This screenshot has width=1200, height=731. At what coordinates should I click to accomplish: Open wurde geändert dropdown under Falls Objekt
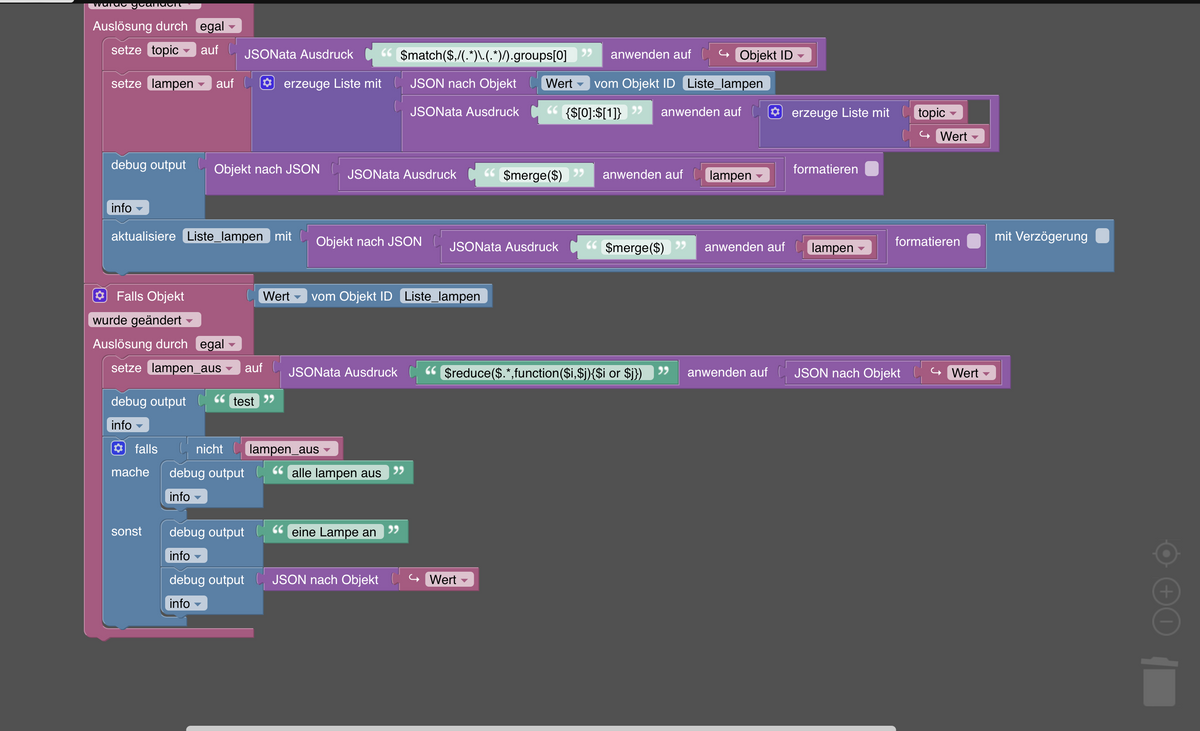coord(145,320)
